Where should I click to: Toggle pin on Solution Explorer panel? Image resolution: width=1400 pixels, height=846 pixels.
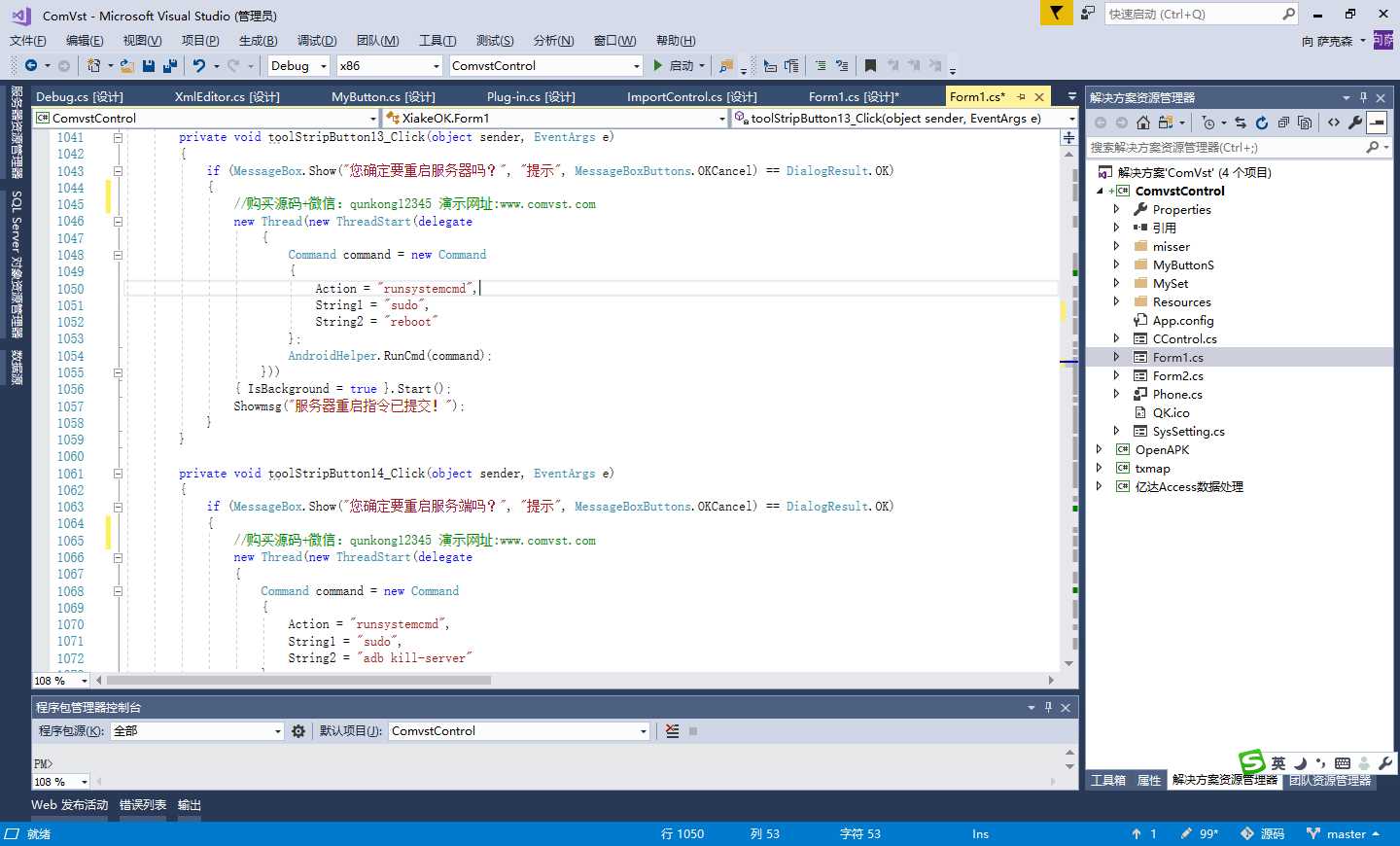[x=1363, y=97]
